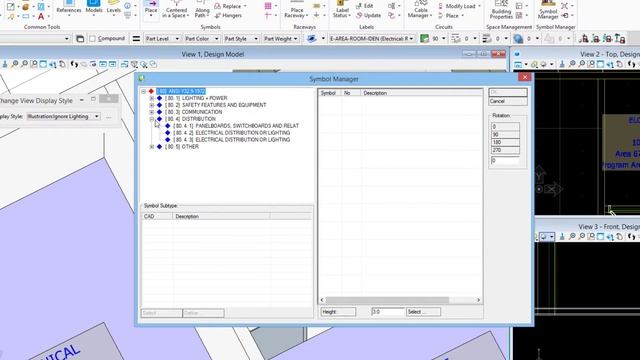Open the Part Level dropdown
The width and height of the screenshot is (640, 360).
coord(162,38)
